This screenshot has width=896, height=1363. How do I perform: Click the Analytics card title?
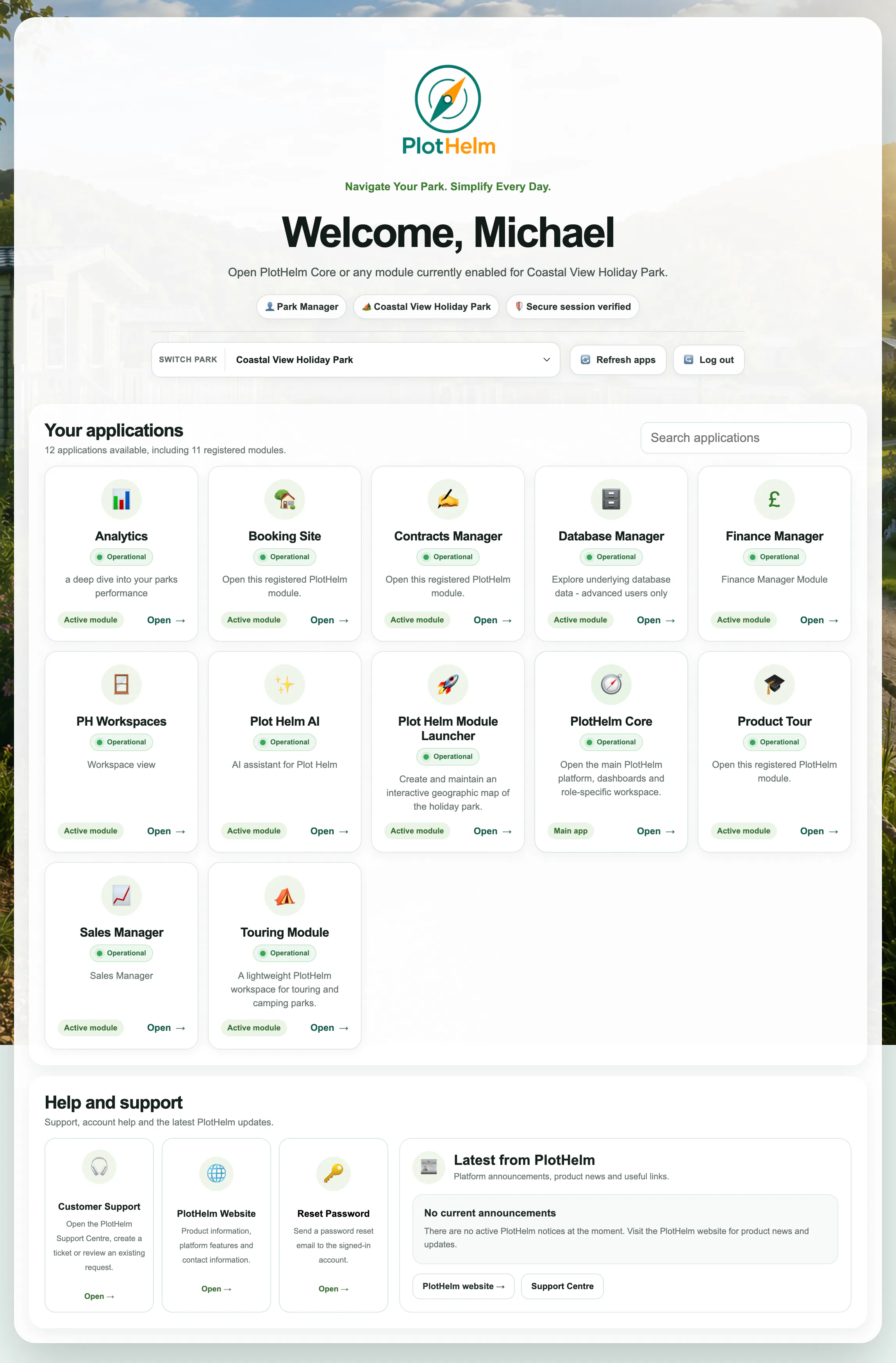(x=121, y=536)
